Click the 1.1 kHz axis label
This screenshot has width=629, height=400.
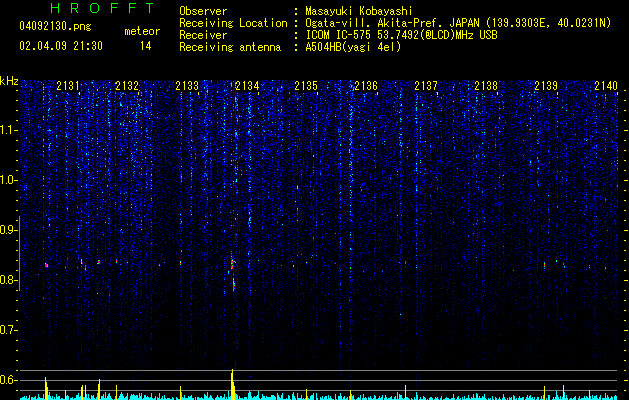(x=8, y=130)
